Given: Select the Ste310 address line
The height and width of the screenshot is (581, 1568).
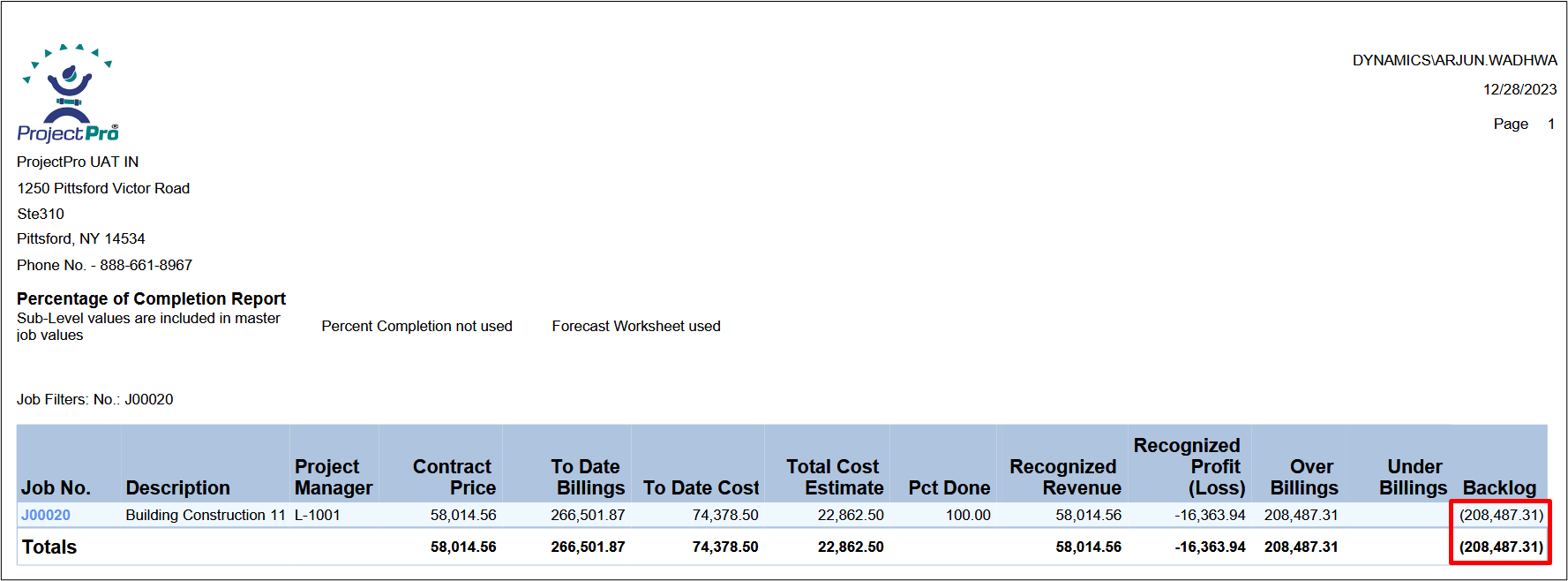Looking at the screenshot, I should [41, 214].
